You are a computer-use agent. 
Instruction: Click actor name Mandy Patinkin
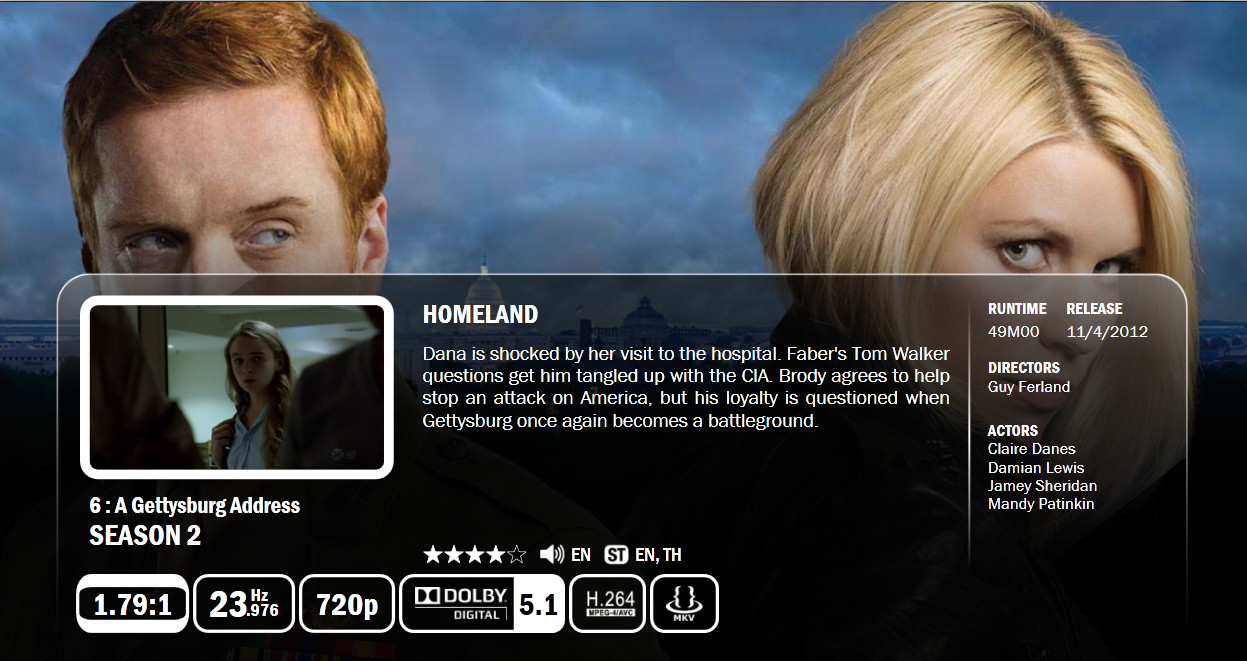1041,505
